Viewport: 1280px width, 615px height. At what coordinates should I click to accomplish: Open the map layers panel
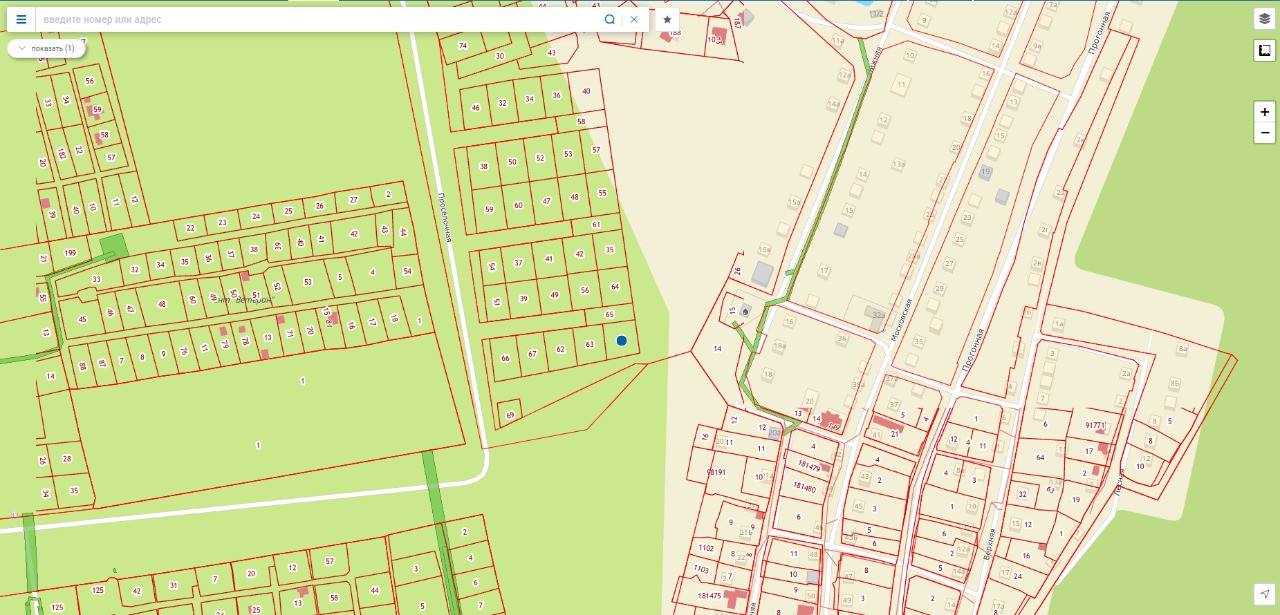(x=1264, y=19)
